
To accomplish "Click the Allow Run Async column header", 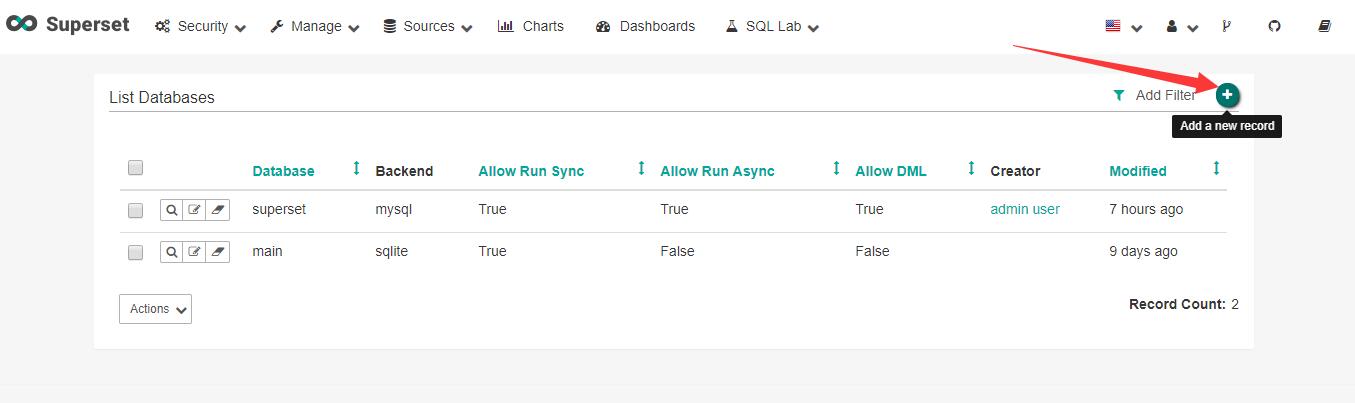I will pos(717,171).
